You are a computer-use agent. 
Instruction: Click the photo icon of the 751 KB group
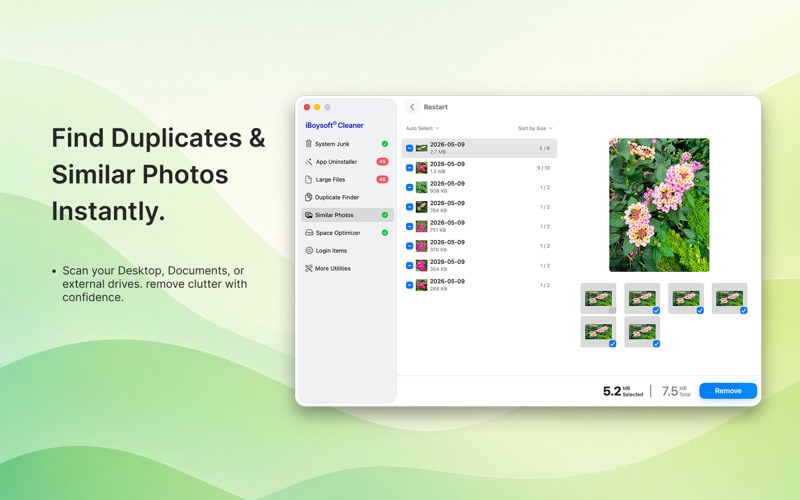[x=421, y=226]
